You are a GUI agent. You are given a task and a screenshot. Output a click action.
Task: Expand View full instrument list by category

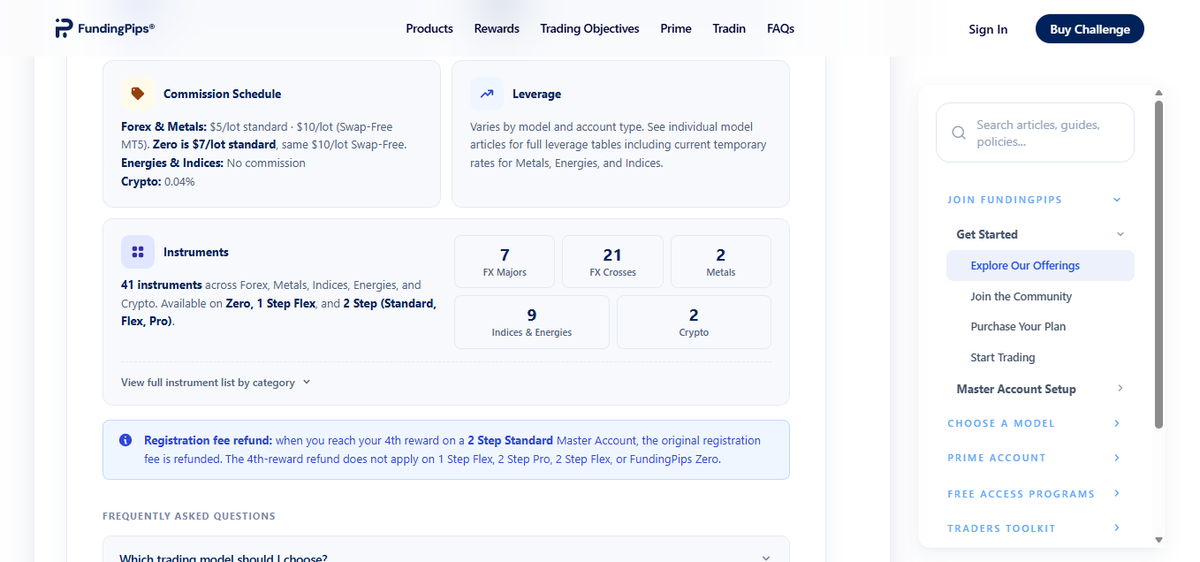216,382
